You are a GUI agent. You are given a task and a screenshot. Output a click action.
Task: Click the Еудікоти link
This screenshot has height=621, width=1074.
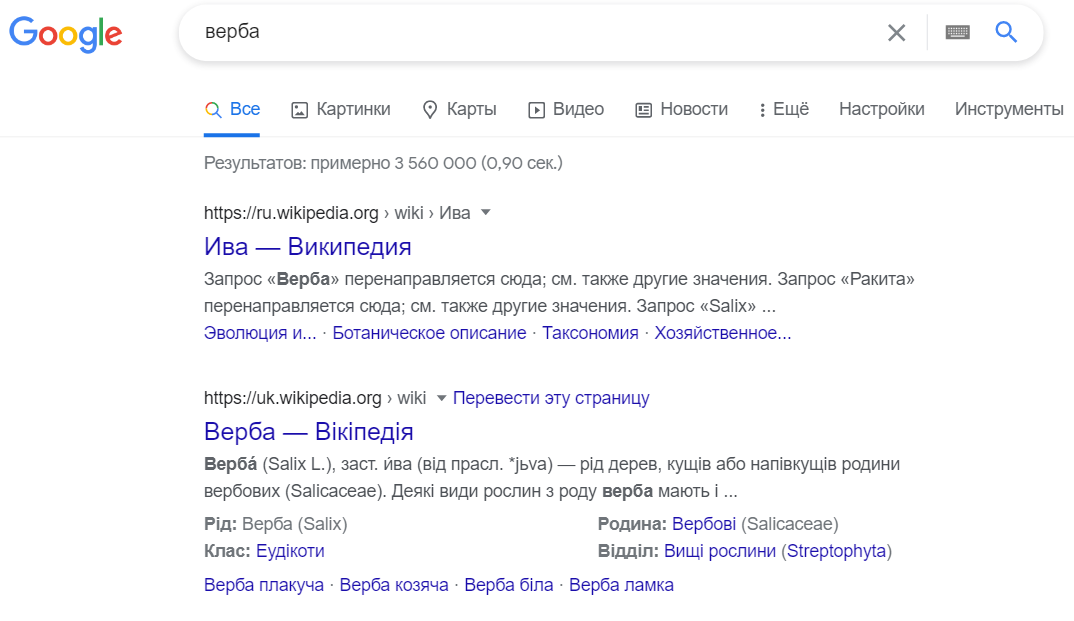[x=290, y=550]
